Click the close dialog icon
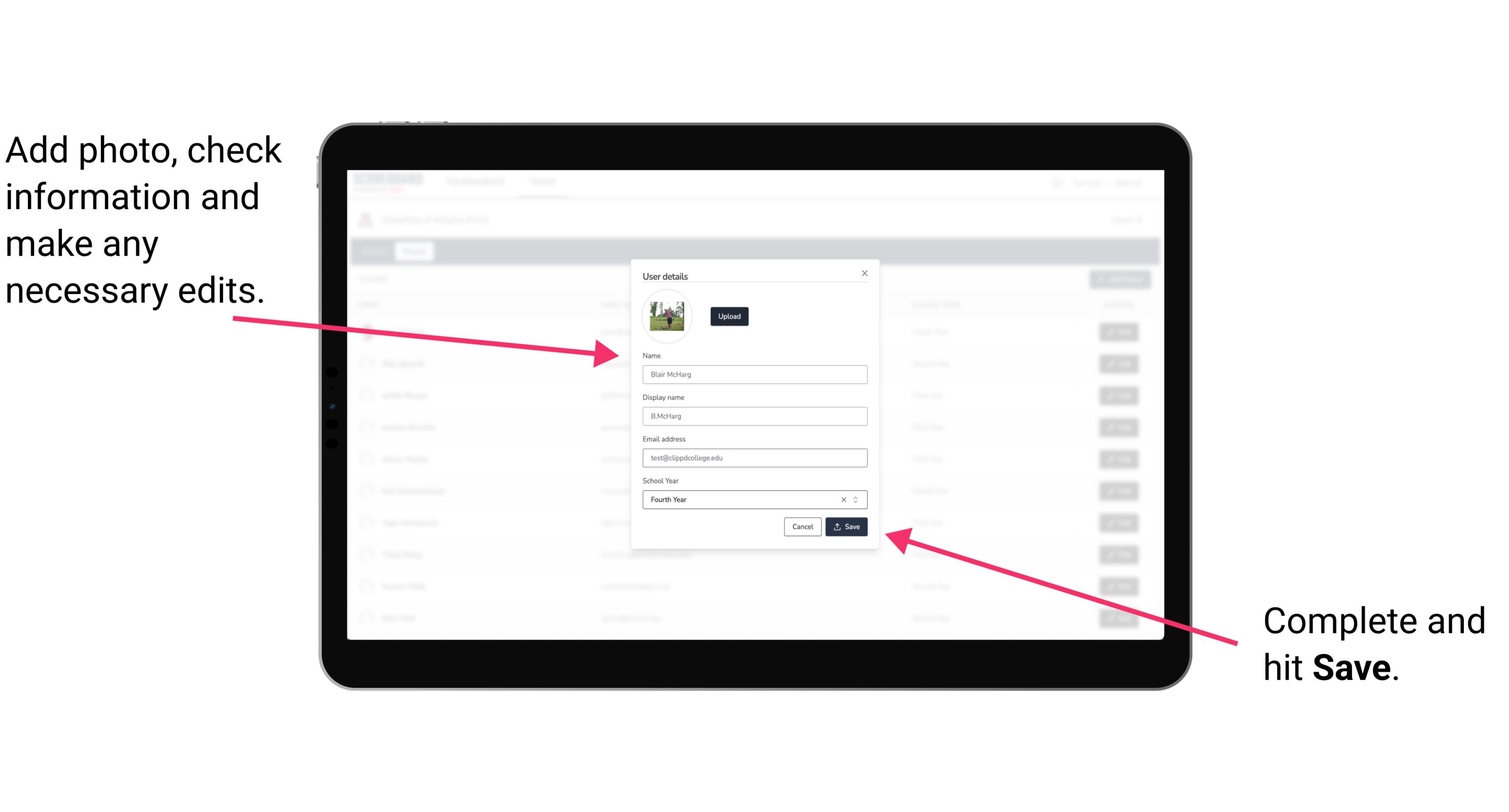 [x=864, y=273]
